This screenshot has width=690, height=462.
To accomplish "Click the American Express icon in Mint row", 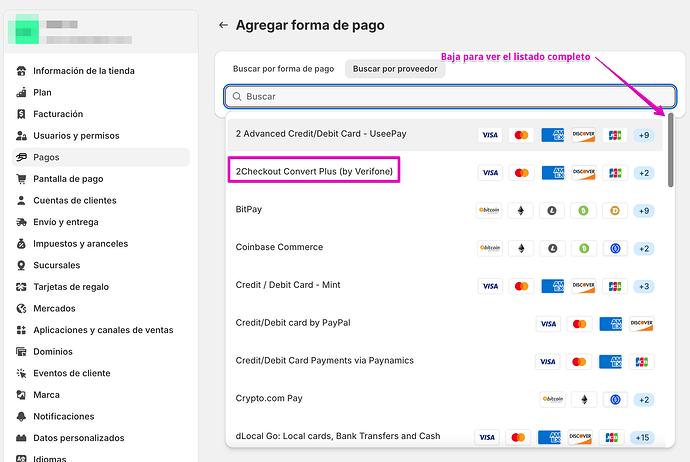I will pos(553,286).
